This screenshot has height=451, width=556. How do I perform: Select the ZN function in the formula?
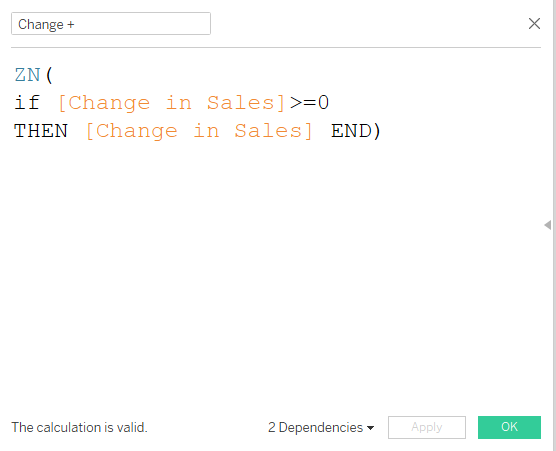pos(27,75)
